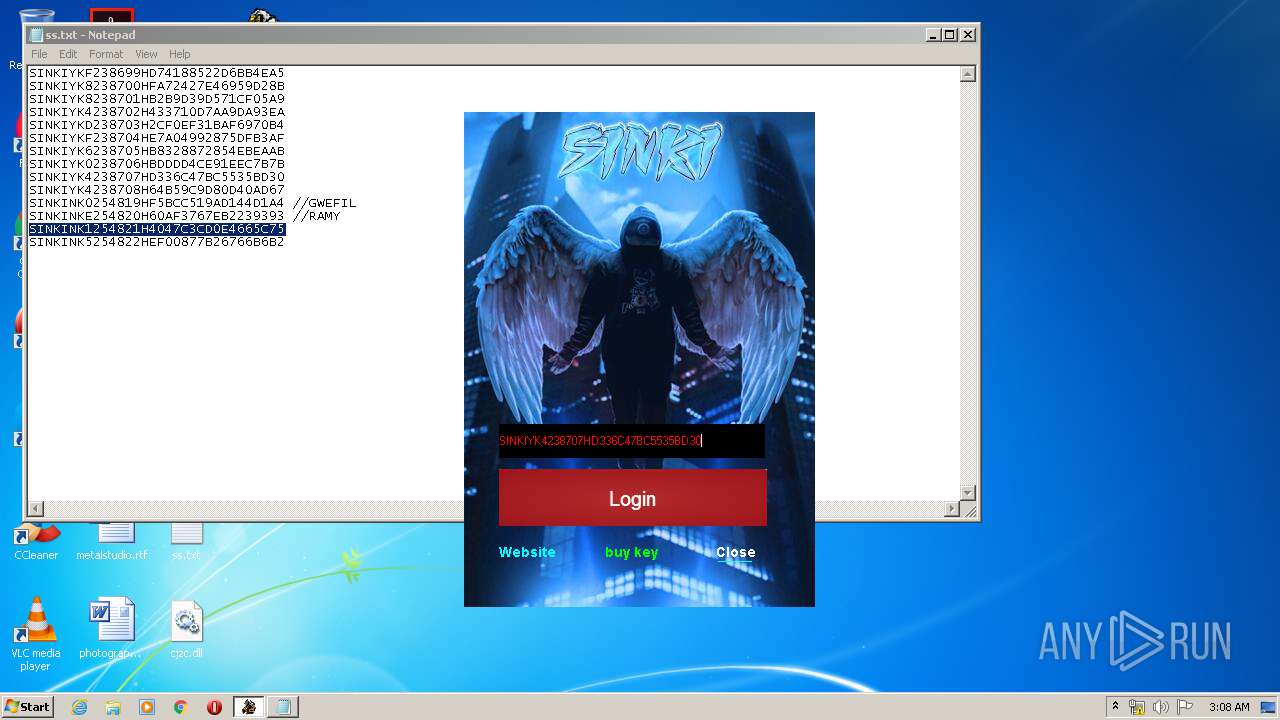Click the key input field in the Sinki login window
Screen dimensions: 1280x720
coord(631,441)
